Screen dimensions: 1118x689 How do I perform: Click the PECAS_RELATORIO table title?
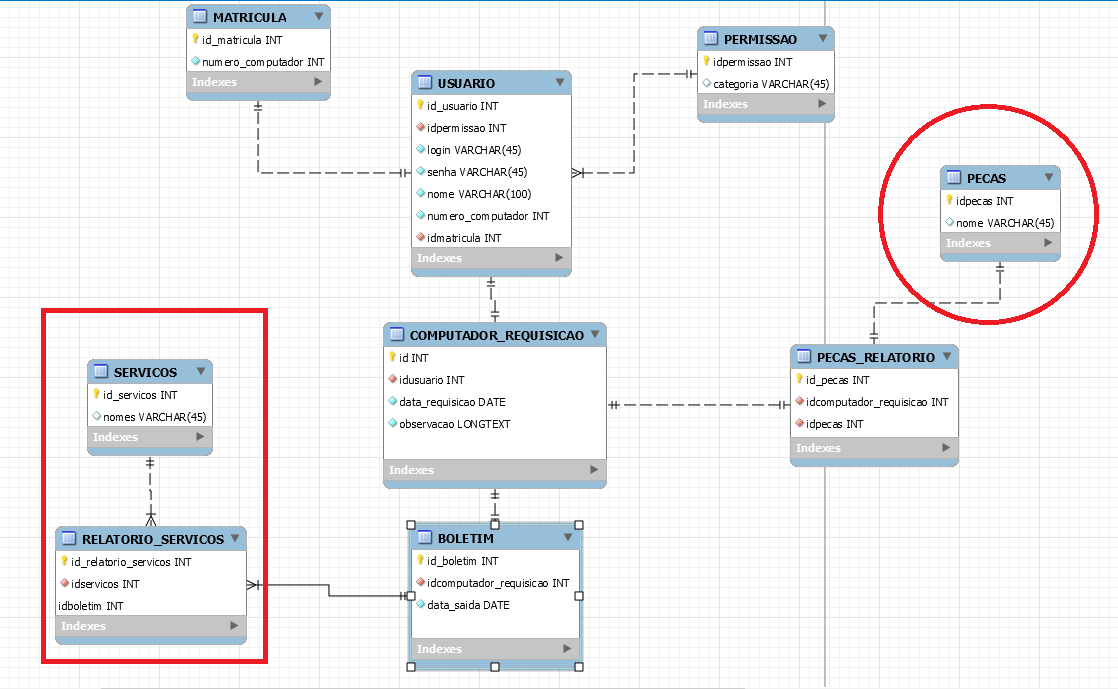876,357
